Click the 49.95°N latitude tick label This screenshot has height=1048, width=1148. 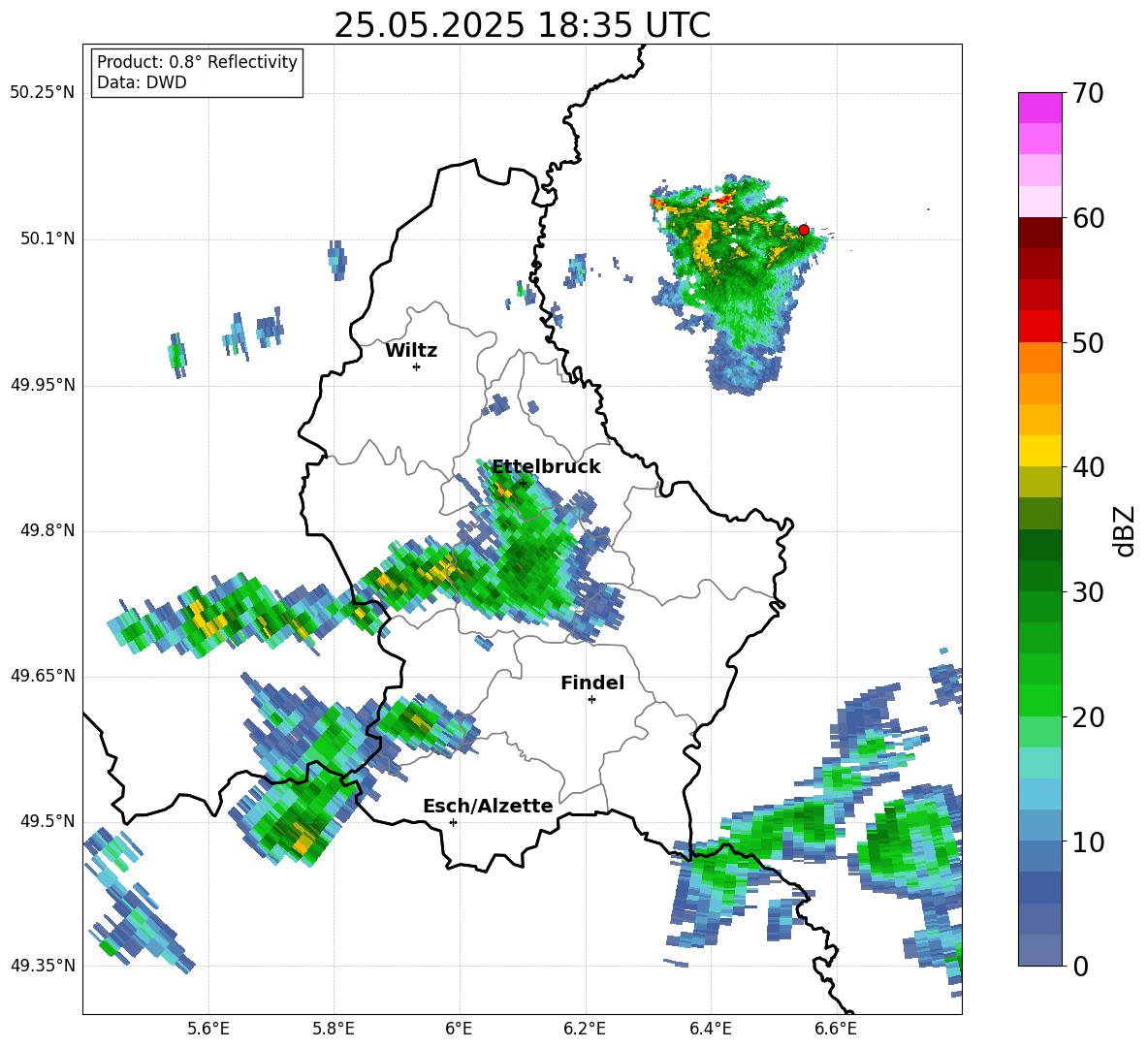[x=42, y=385]
